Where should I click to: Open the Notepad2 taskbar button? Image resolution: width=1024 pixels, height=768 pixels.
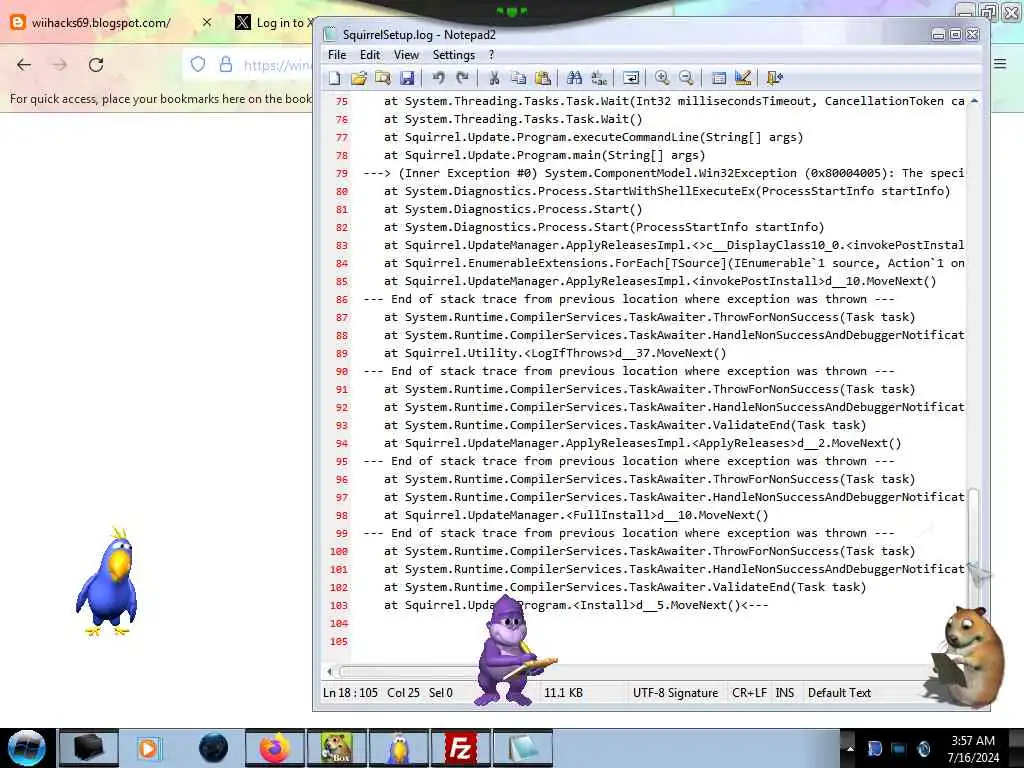[x=522, y=748]
